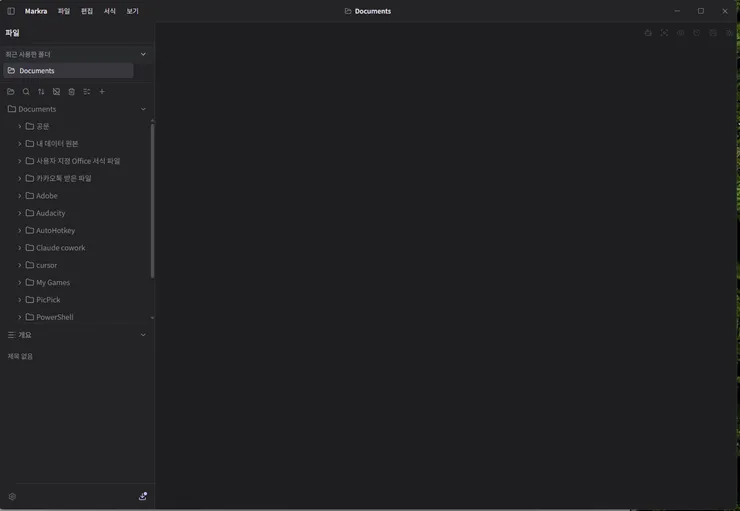Image resolution: width=740 pixels, height=511 pixels.
Task: Click the first faded editor toolbar icon
Action: [648, 33]
